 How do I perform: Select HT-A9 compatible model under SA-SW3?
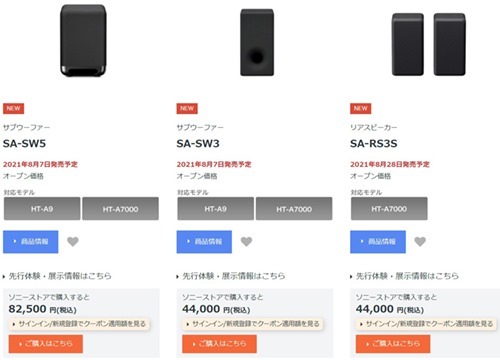coord(216,209)
